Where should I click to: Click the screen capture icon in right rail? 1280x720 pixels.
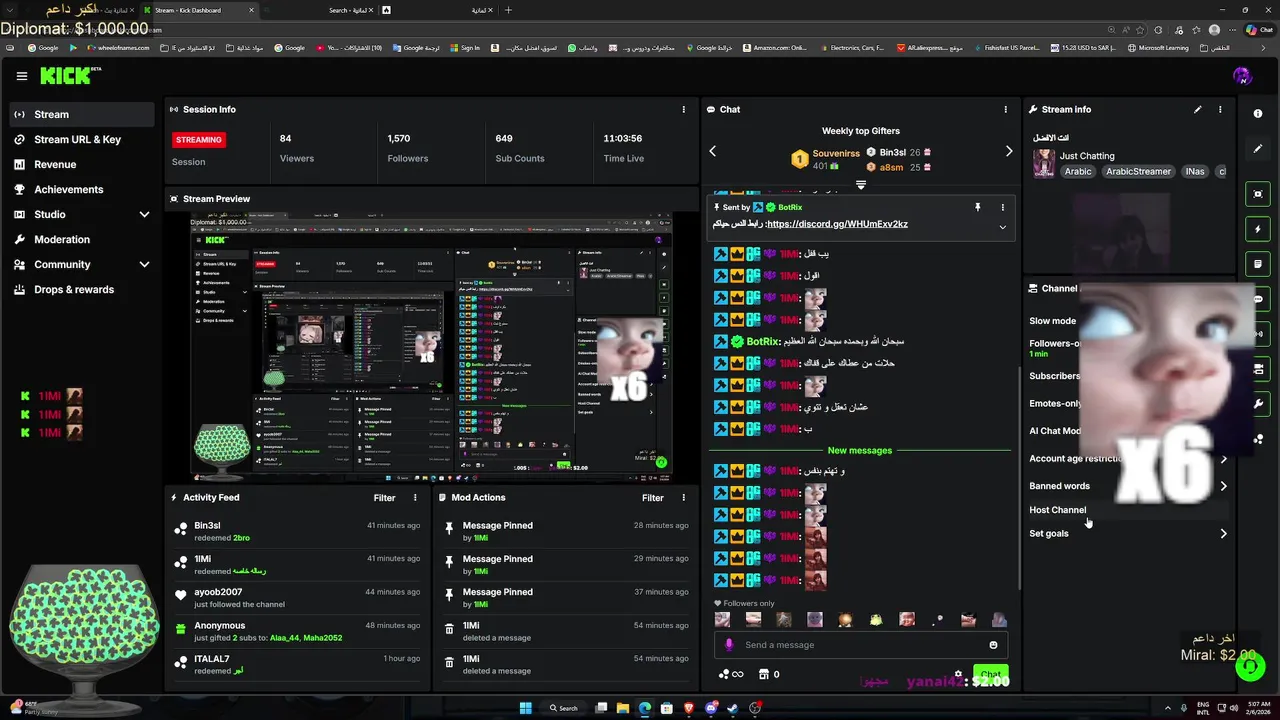point(1258,194)
